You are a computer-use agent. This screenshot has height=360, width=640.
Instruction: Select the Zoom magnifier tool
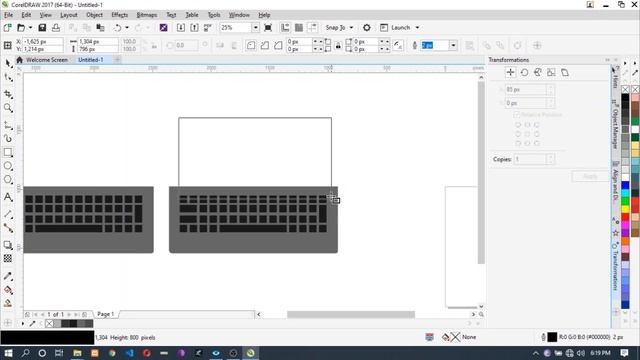8,108
